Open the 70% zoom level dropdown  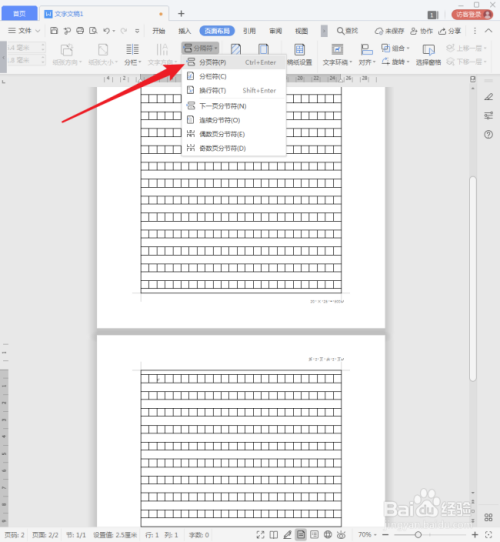[367, 534]
